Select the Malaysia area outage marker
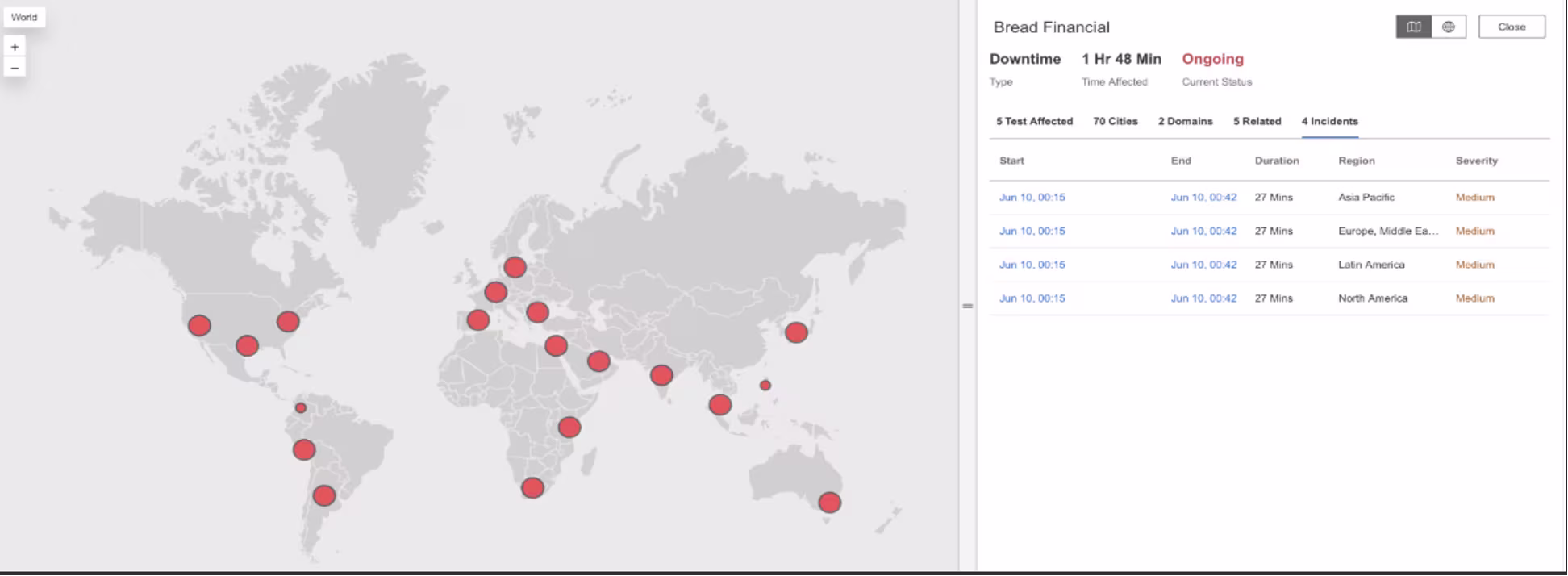The height and width of the screenshot is (576, 1568). click(719, 404)
